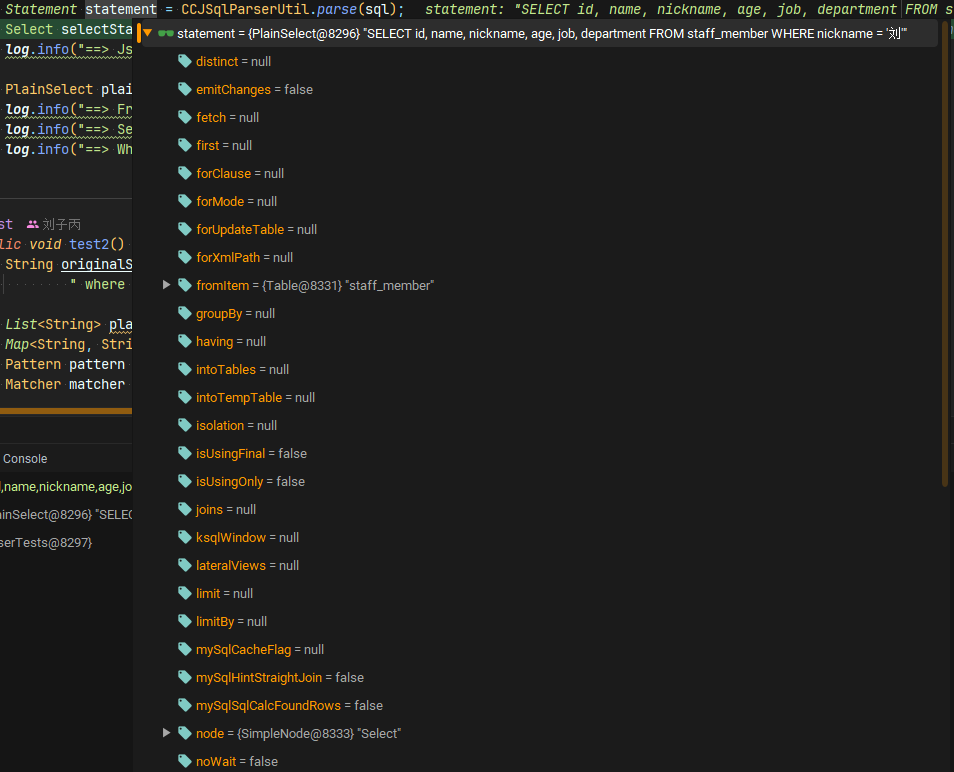Click the tag icon beside mySqlCacheFlag

[x=184, y=649]
